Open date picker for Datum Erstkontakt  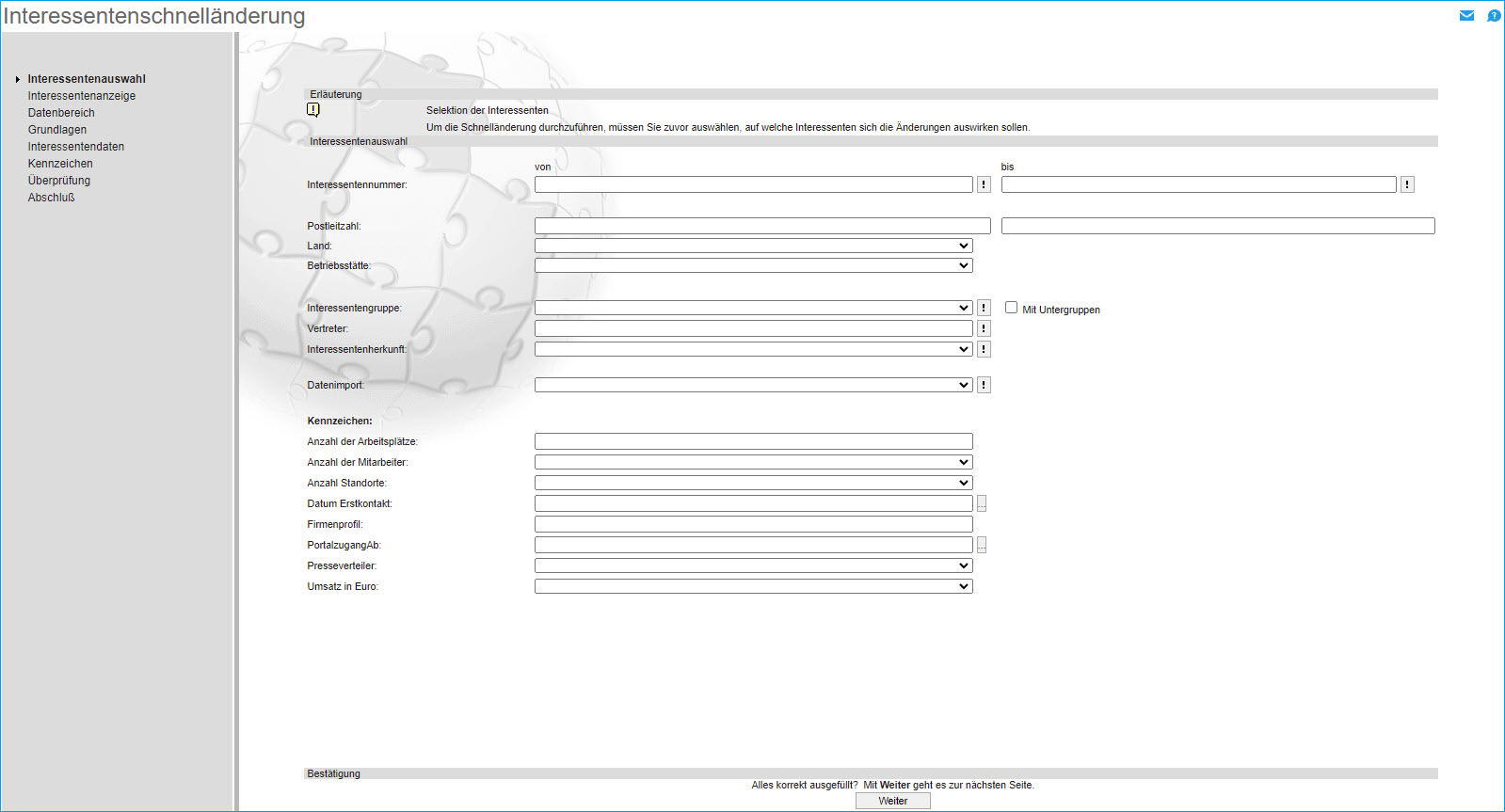click(x=982, y=503)
